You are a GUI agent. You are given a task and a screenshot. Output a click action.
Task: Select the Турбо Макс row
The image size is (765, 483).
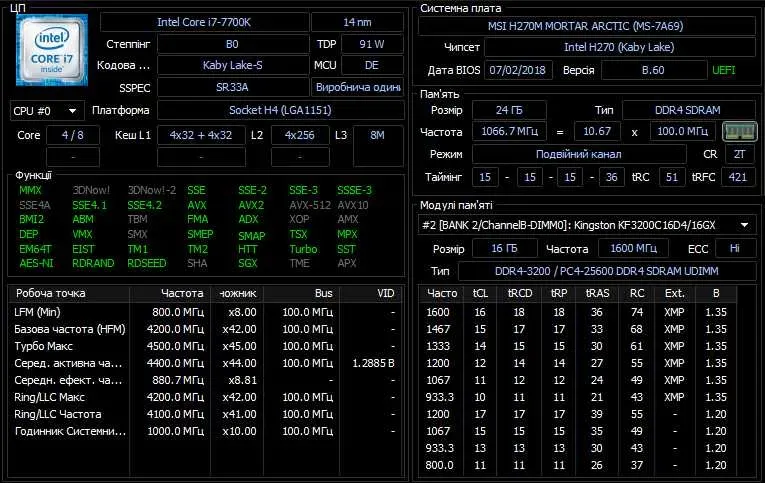(206, 346)
